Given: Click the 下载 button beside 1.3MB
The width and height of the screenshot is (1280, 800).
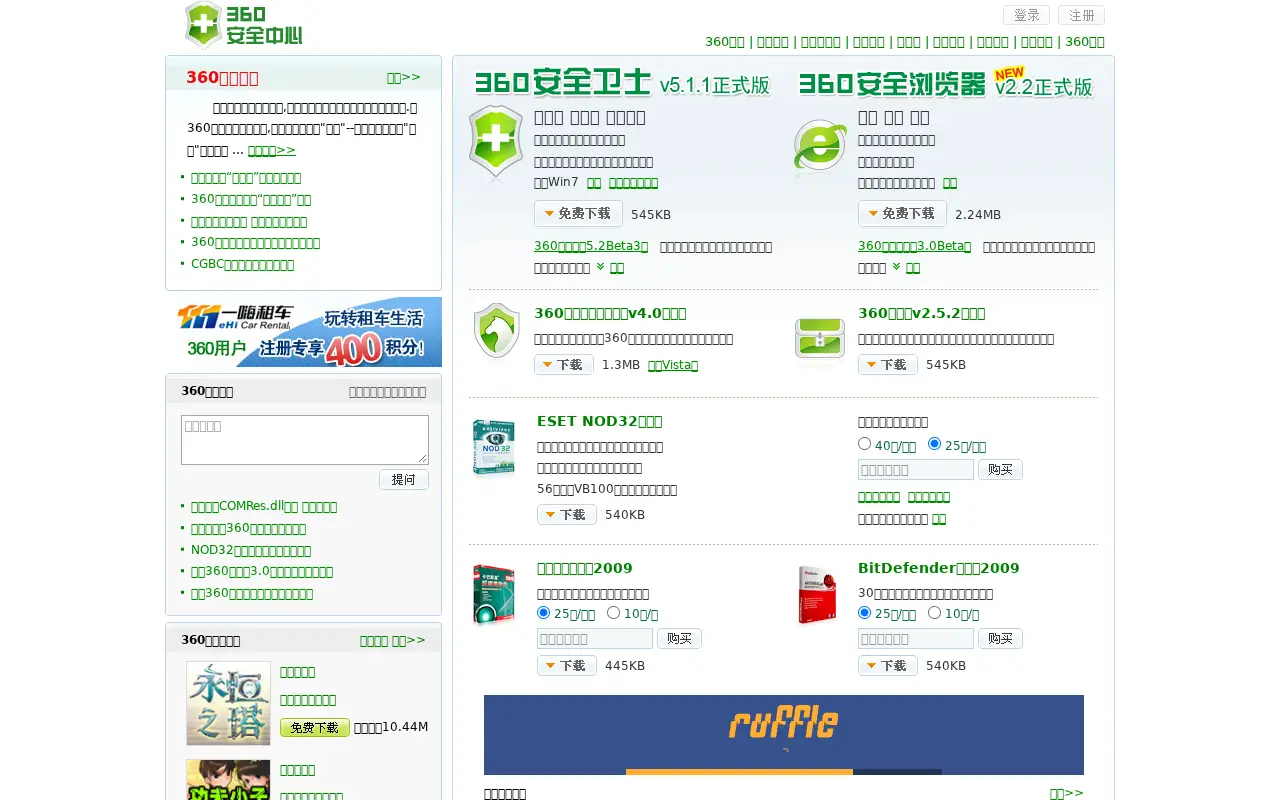Looking at the screenshot, I should pyautogui.click(x=564, y=365).
